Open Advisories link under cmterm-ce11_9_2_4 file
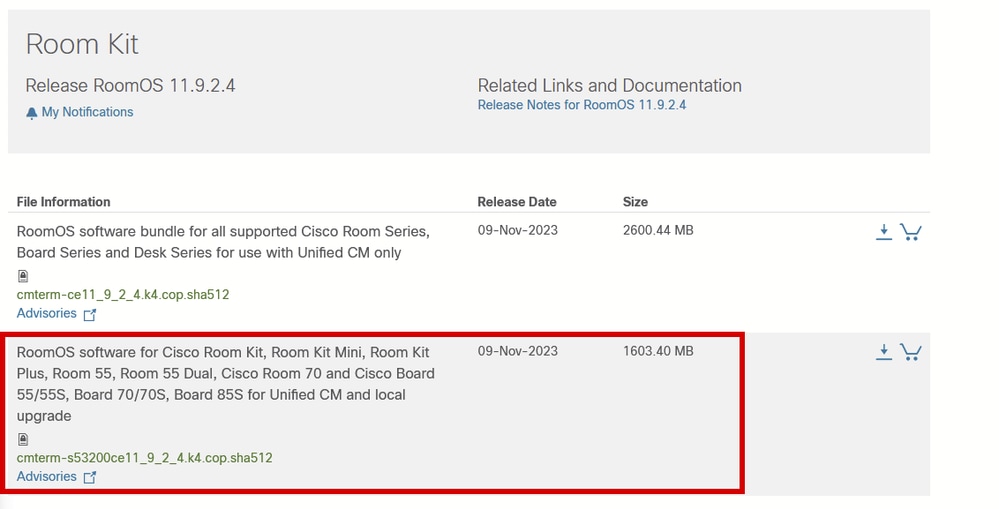999x509 pixels. (x=47, y=313)
